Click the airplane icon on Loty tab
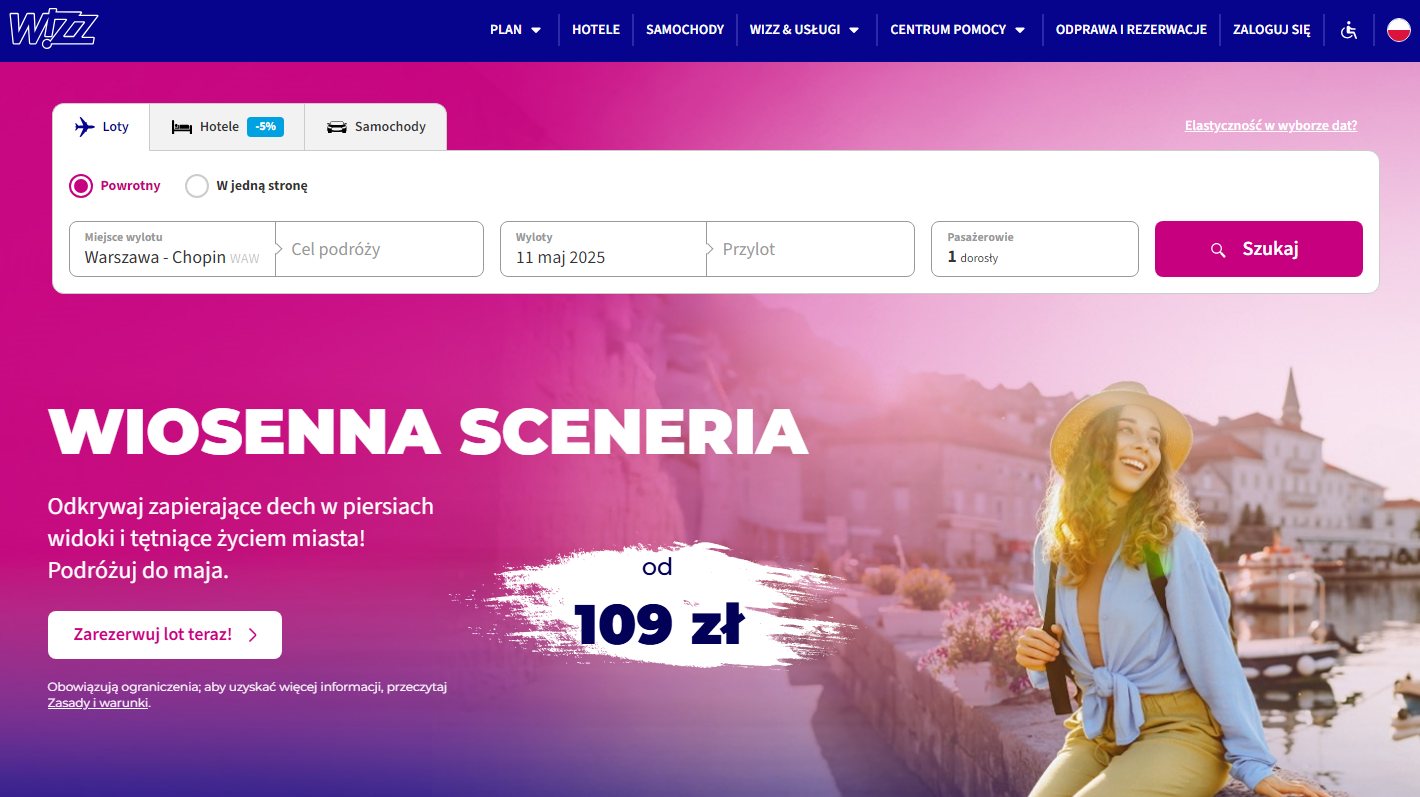 pos(85,127)
